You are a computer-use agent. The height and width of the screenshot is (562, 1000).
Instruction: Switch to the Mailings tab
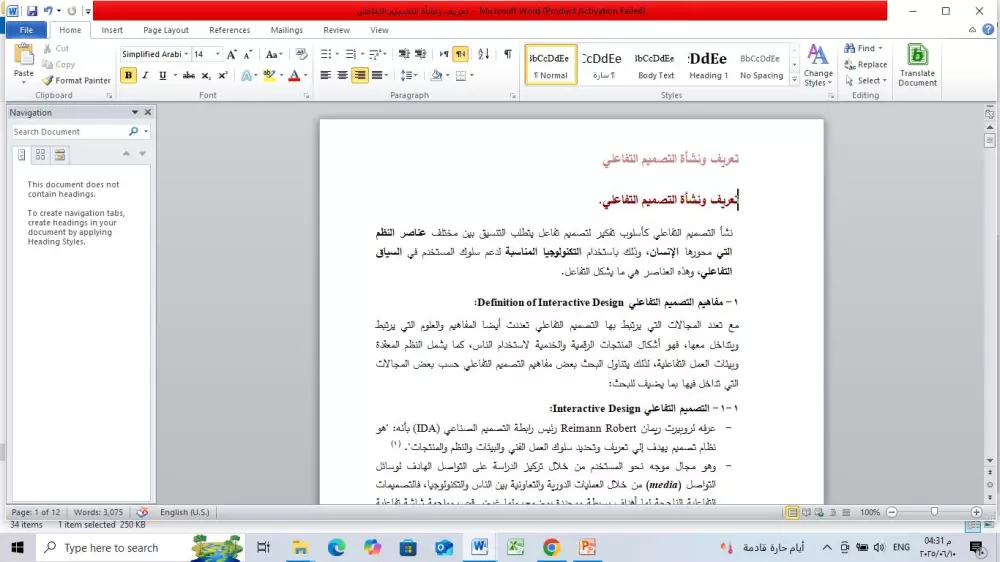click(286, 30)
